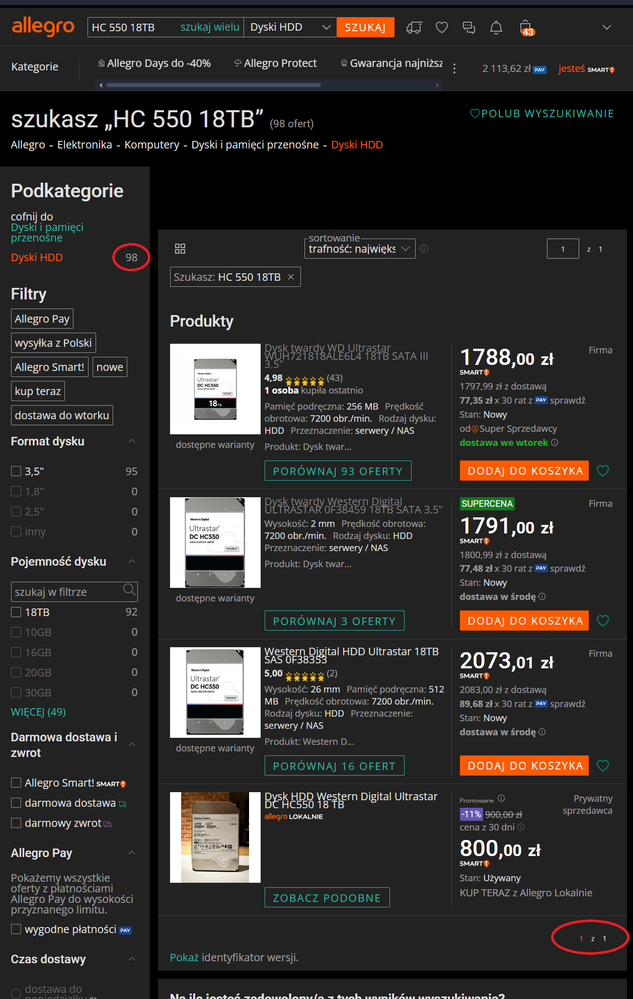Open notifications bell icon
Viewport: 633px width, 999px height.
496,27
